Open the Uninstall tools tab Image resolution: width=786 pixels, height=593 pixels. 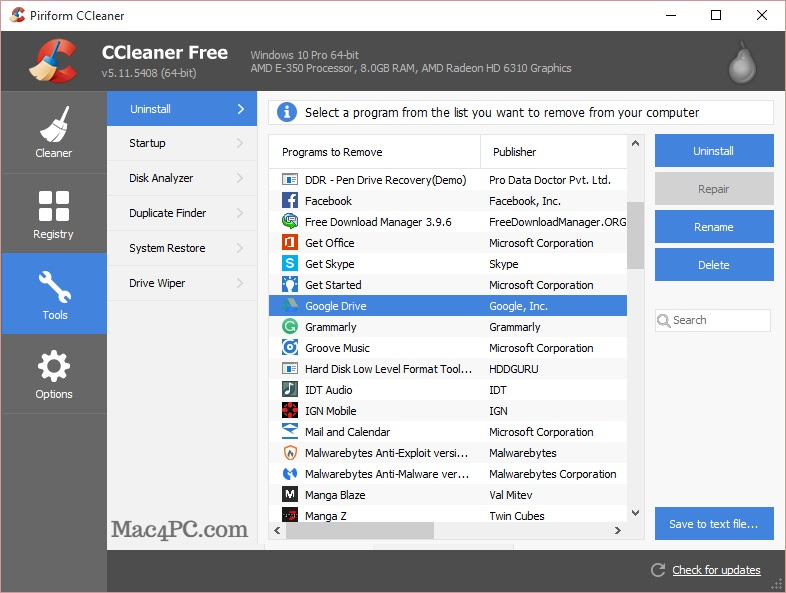[182, 109]
